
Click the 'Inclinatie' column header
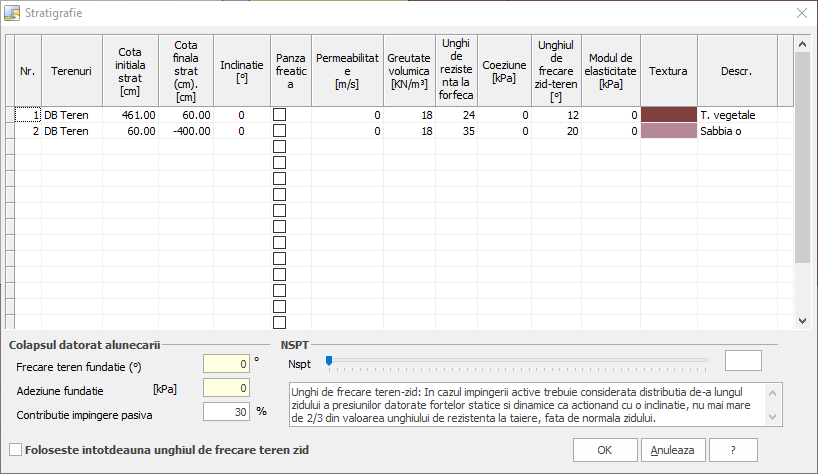(x=242, y=71)
